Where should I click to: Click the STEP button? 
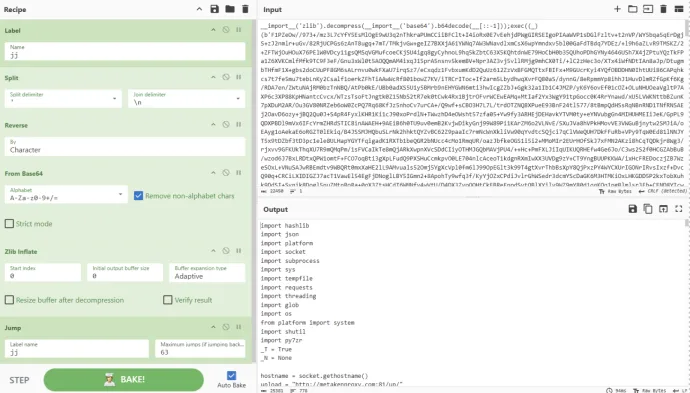click(x=19, y=380)
